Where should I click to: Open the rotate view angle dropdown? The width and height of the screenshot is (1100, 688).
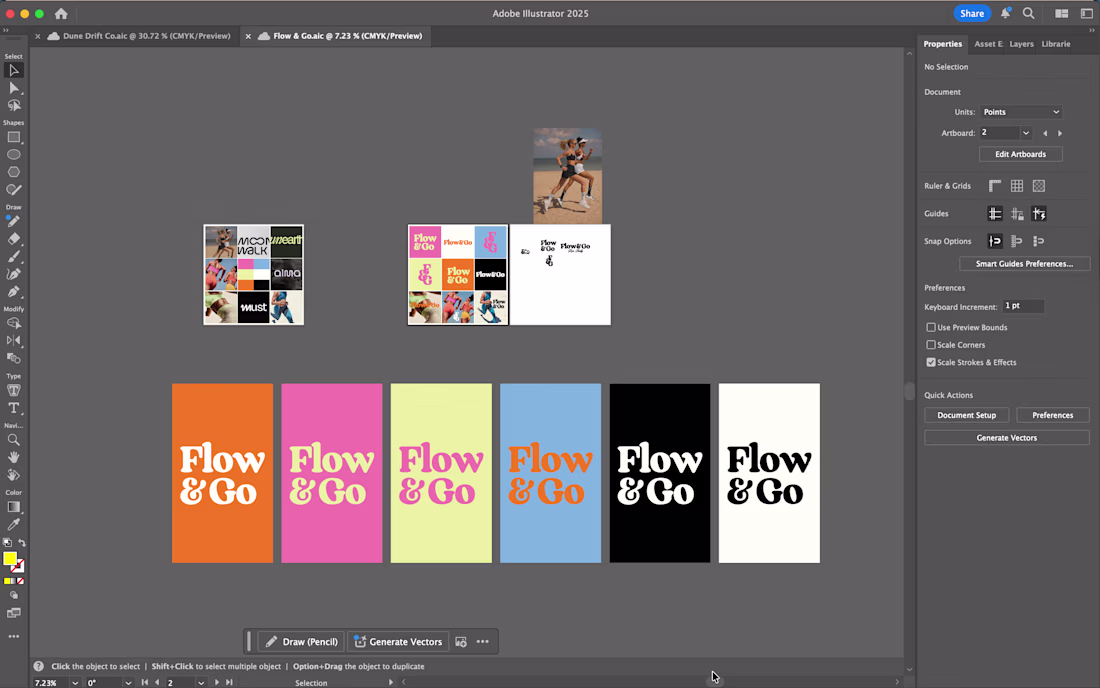pyautogui.click(x=128, y=682)
